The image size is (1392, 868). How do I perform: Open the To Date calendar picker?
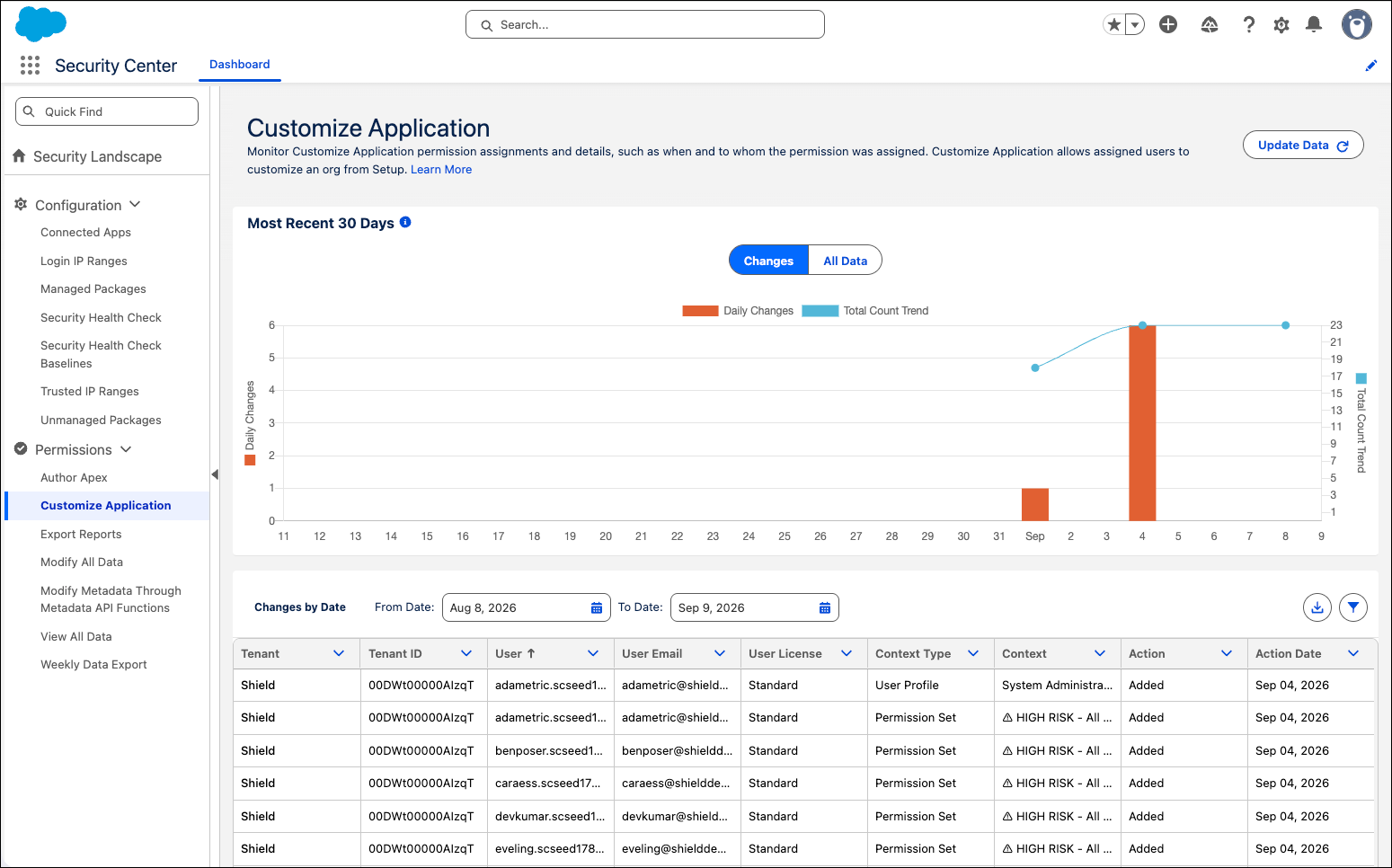[x=825, y=608]
